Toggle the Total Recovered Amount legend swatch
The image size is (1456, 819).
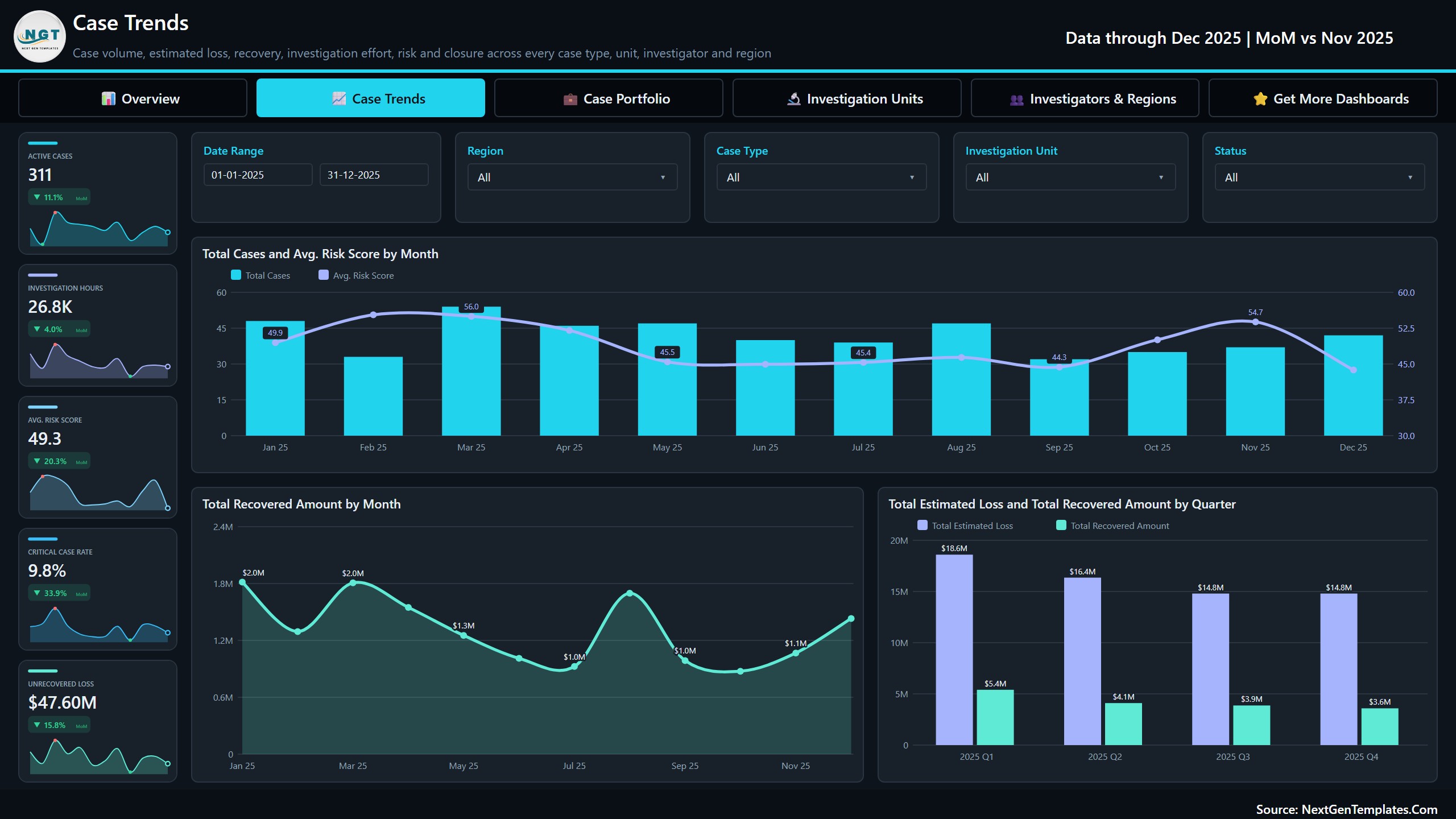pos(1061,526)
